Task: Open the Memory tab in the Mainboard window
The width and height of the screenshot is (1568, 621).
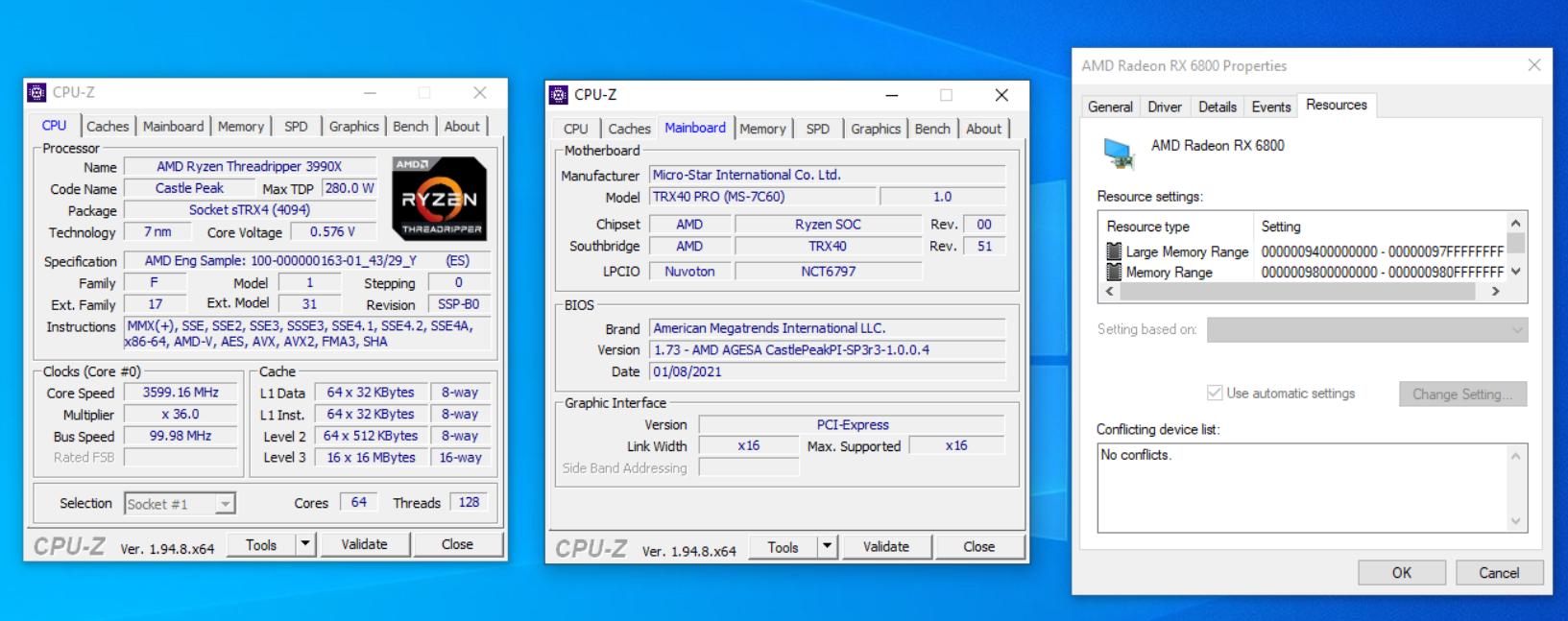Action: coord(762,129)
